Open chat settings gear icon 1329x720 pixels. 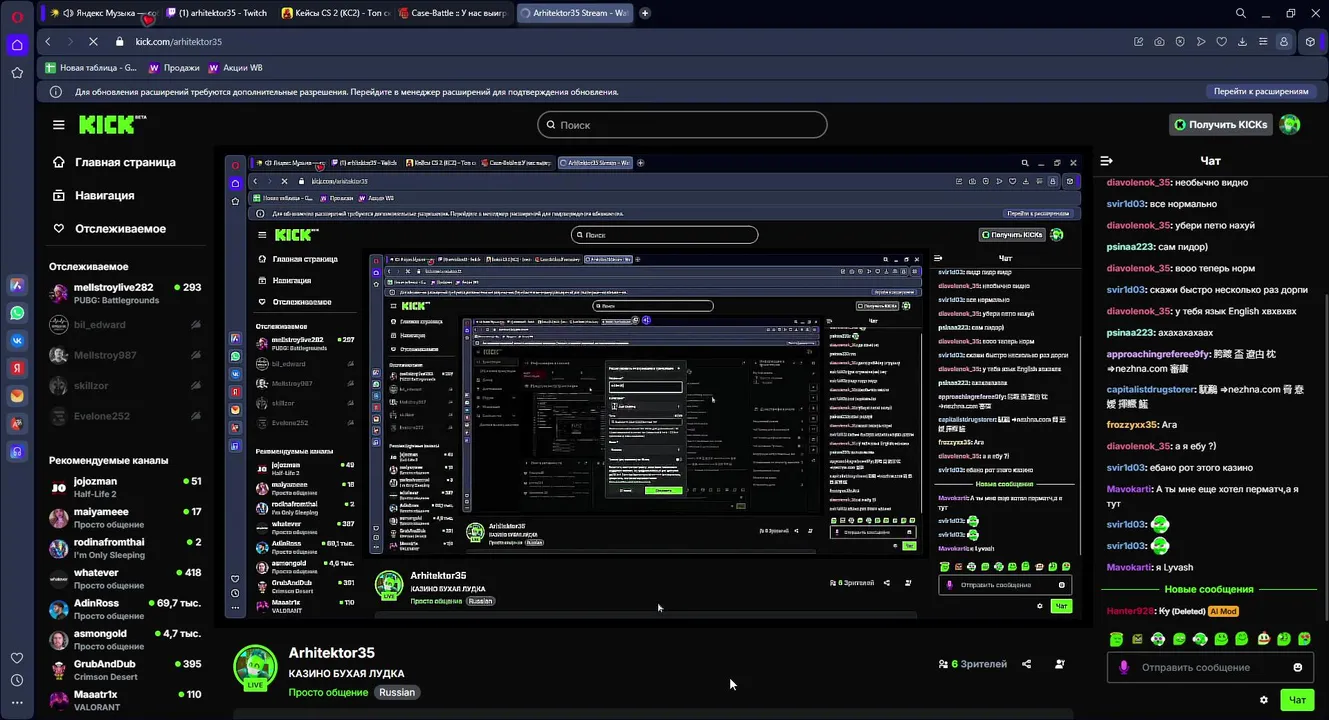pos(1264,700)
